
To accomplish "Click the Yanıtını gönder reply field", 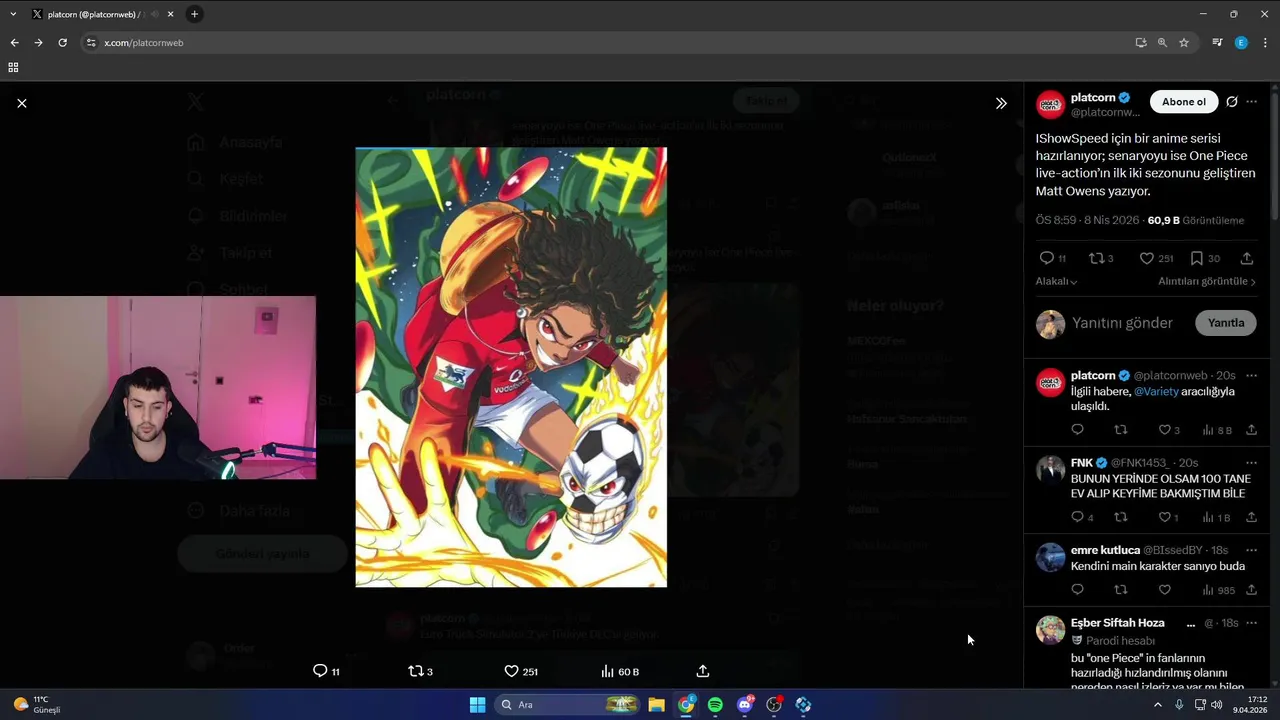I will 1122,323.
